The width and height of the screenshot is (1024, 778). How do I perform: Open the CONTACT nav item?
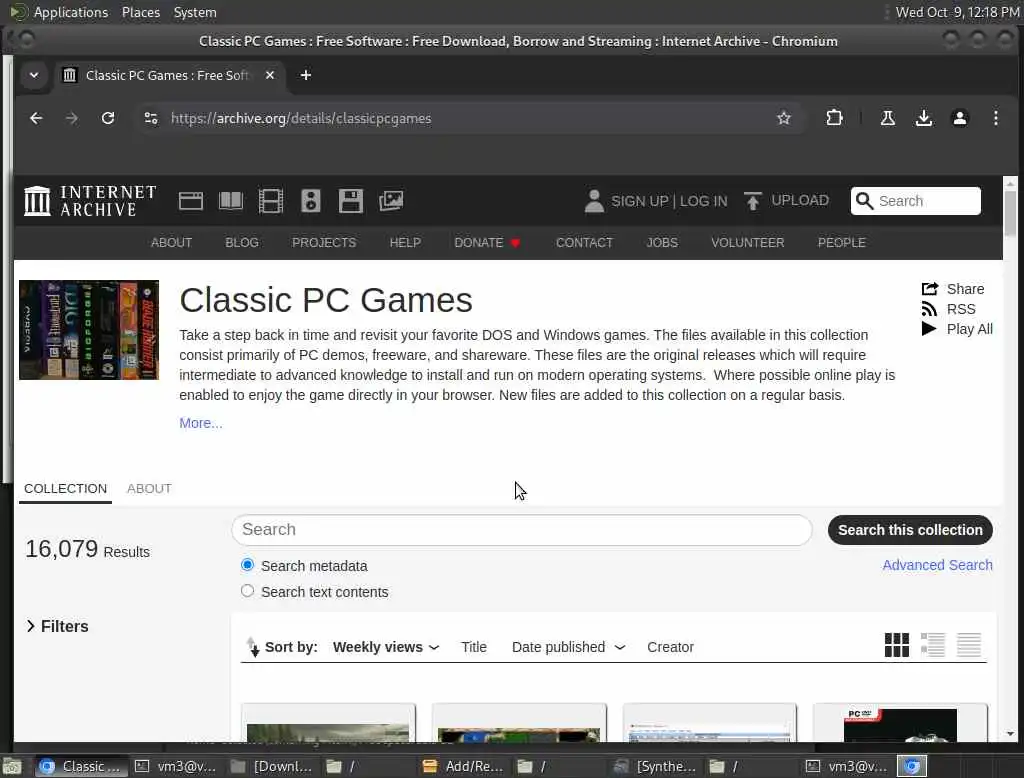click(x=584, y=242)
